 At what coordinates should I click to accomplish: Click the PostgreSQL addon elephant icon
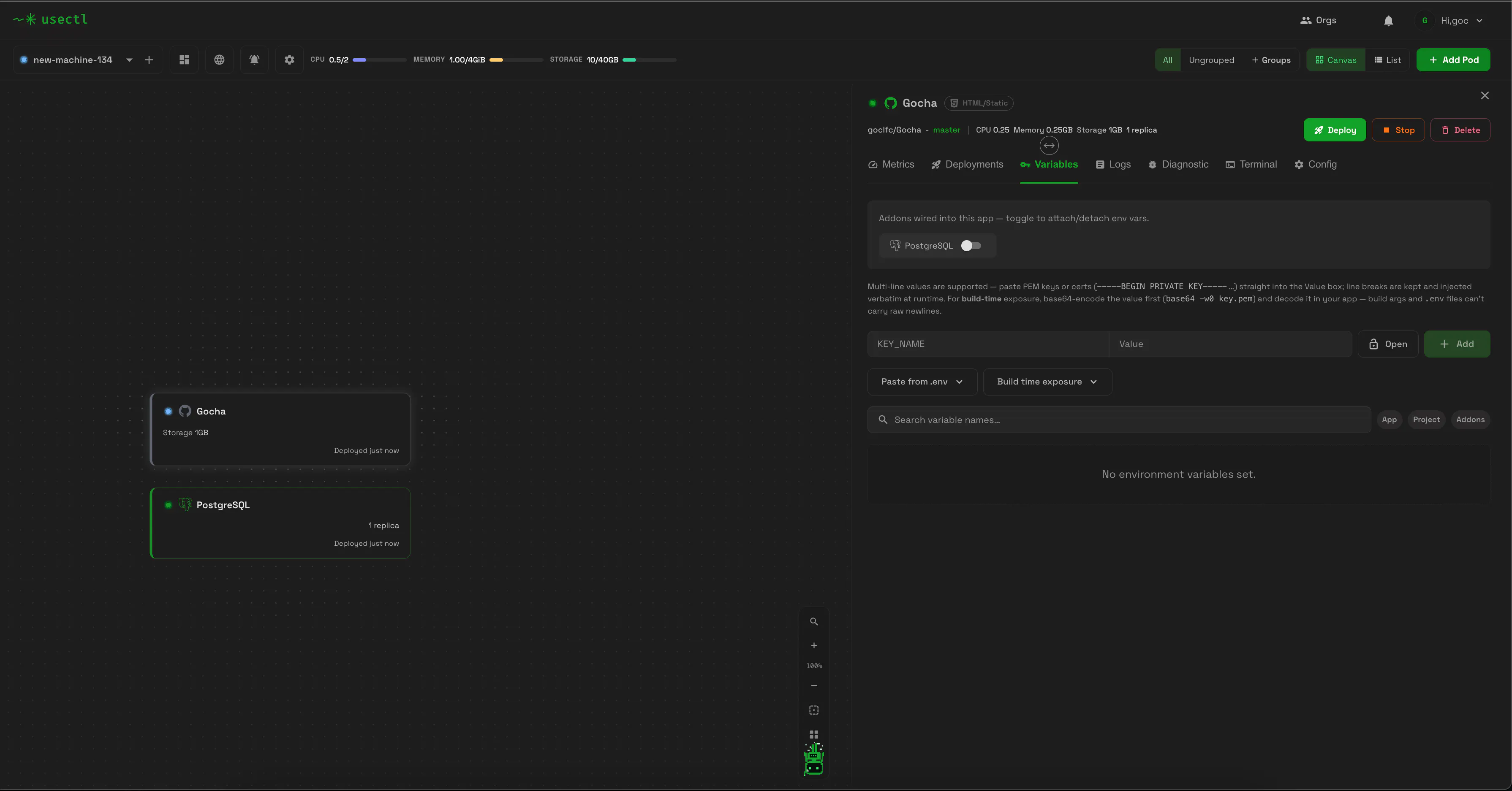click(x=895, y=245)
